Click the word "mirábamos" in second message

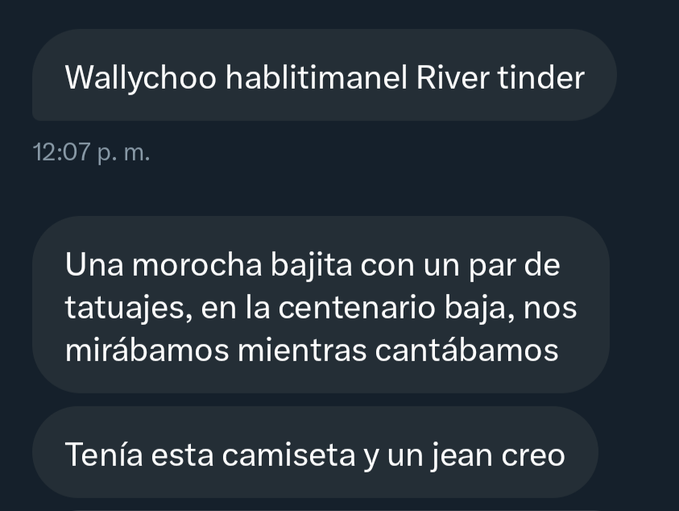pyautogui.click(x=147, y=350)
